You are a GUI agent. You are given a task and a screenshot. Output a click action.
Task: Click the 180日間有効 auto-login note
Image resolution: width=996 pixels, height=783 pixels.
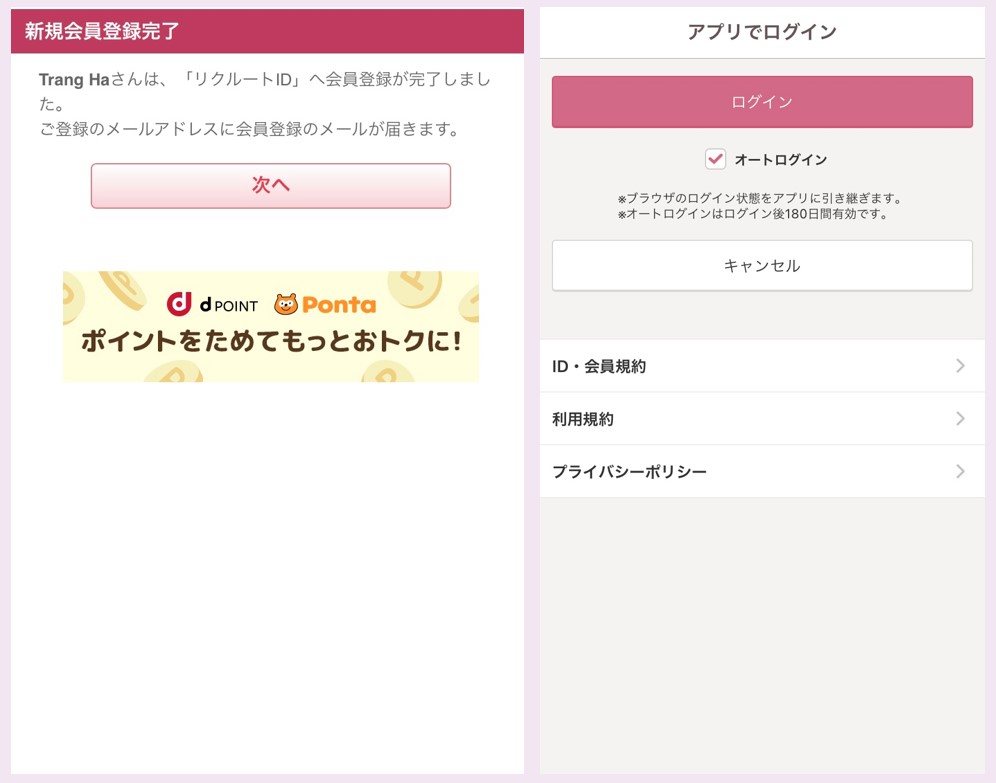pyautogui.click(x=752, y=214)
